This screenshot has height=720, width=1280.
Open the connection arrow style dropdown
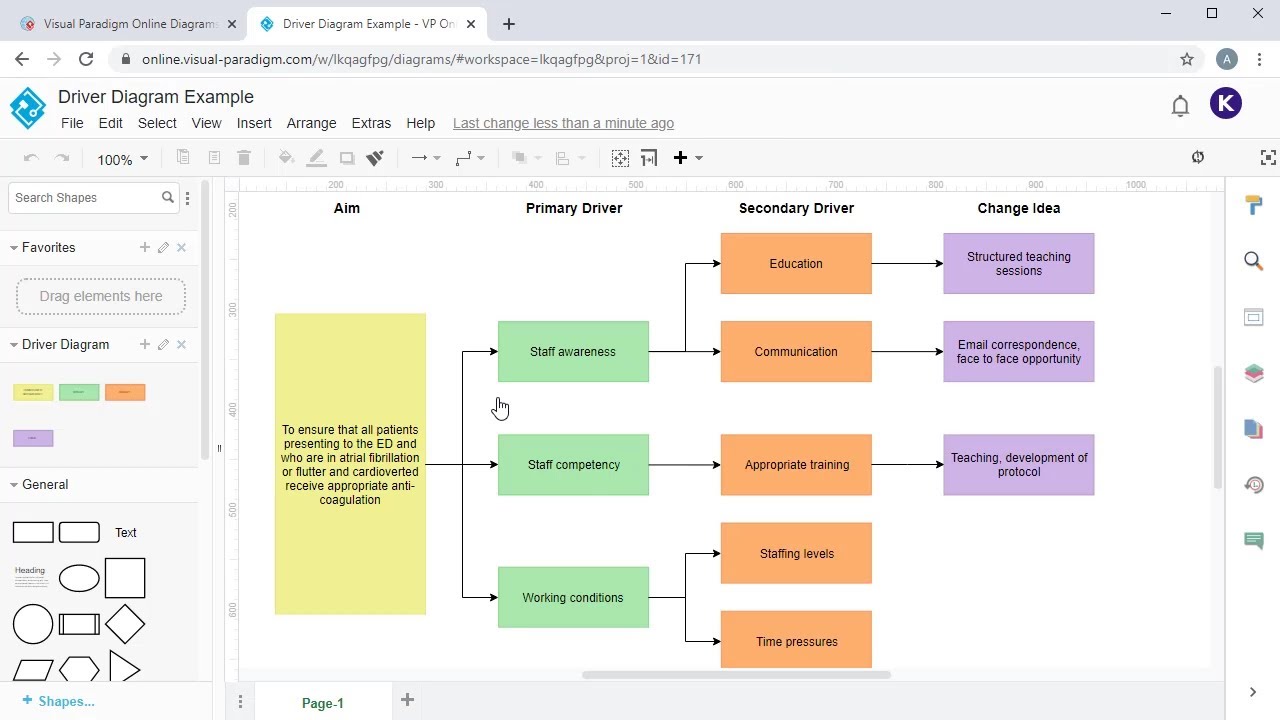[x=426, y=158]
